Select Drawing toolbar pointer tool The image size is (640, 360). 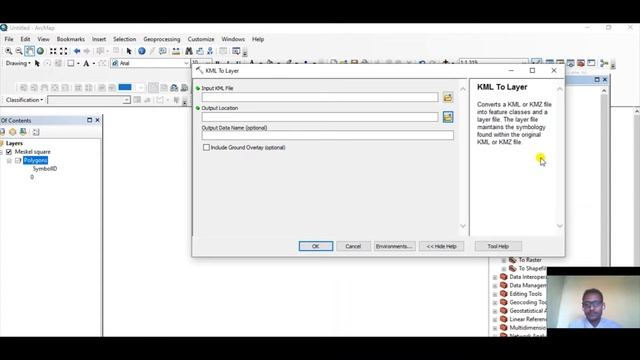(x=37, y=63)
